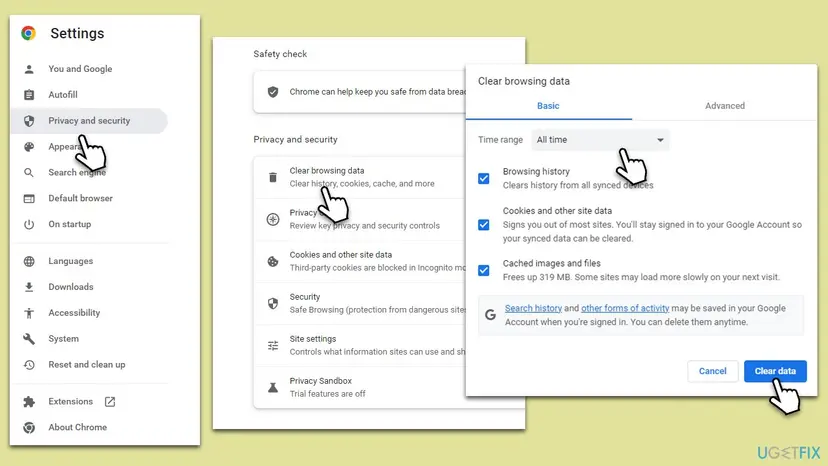Open the other forms of activity link
The height and width of the screenshot is (466, 828).
[x=625, y=308]
